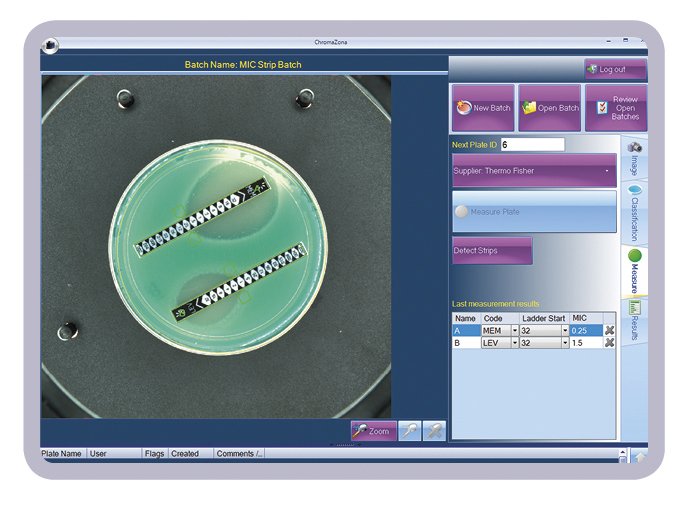The height and width of the screenshot is (510, 690).
Task: Click the Measure Plate button
Action: (533, 212)
